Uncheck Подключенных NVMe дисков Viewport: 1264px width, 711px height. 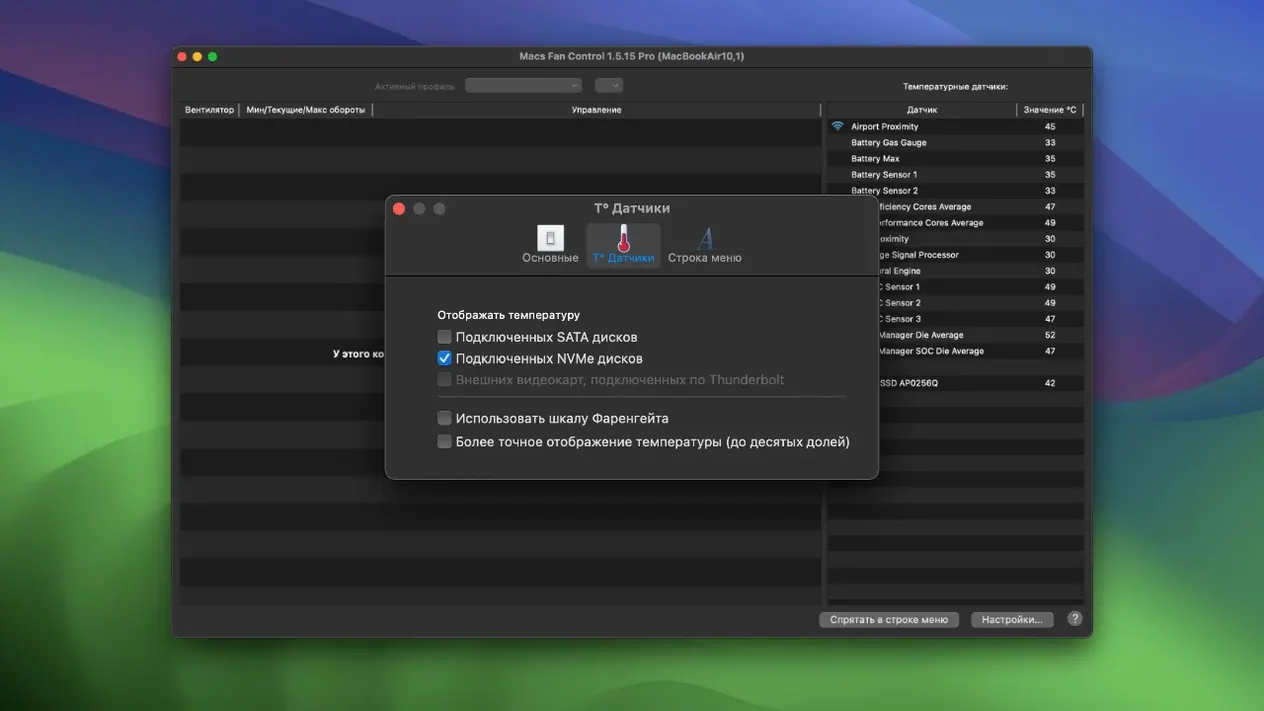(x=444, y=358)
